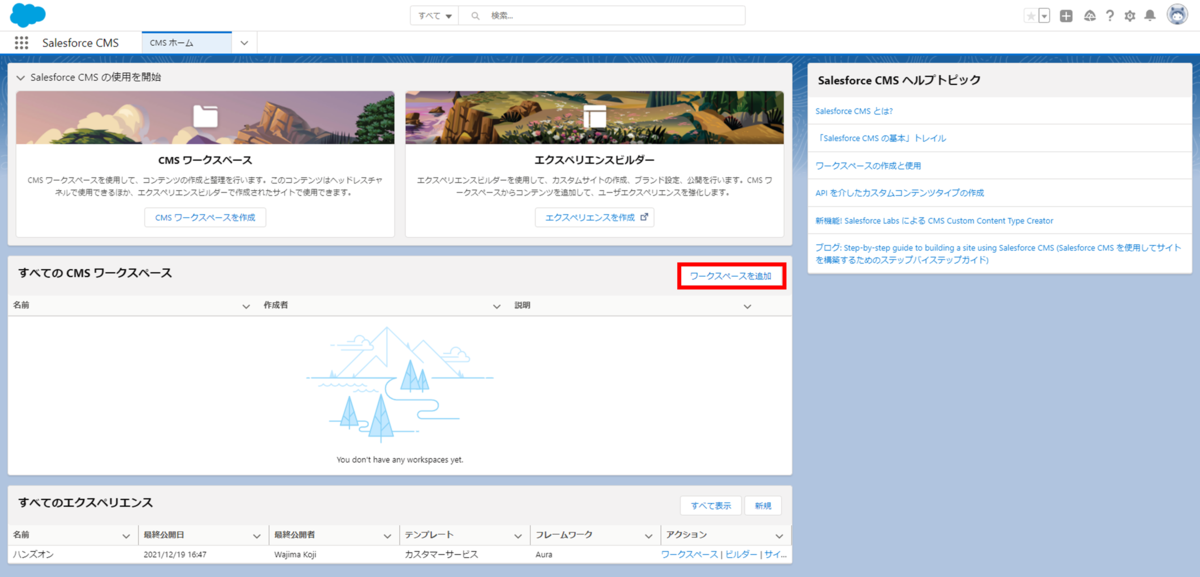Click the エクスペリエンスビルダー layout icon

pos(595,116)
